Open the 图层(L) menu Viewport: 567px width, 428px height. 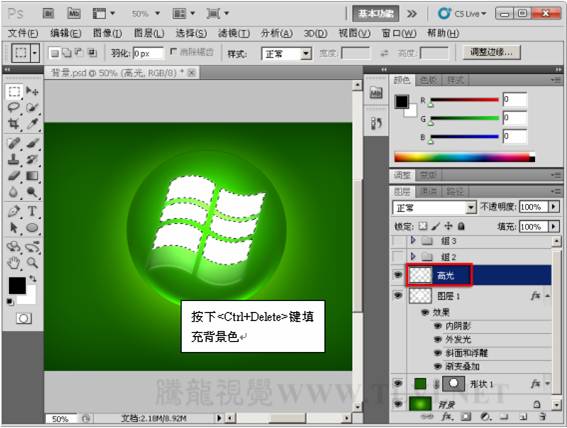149,34
